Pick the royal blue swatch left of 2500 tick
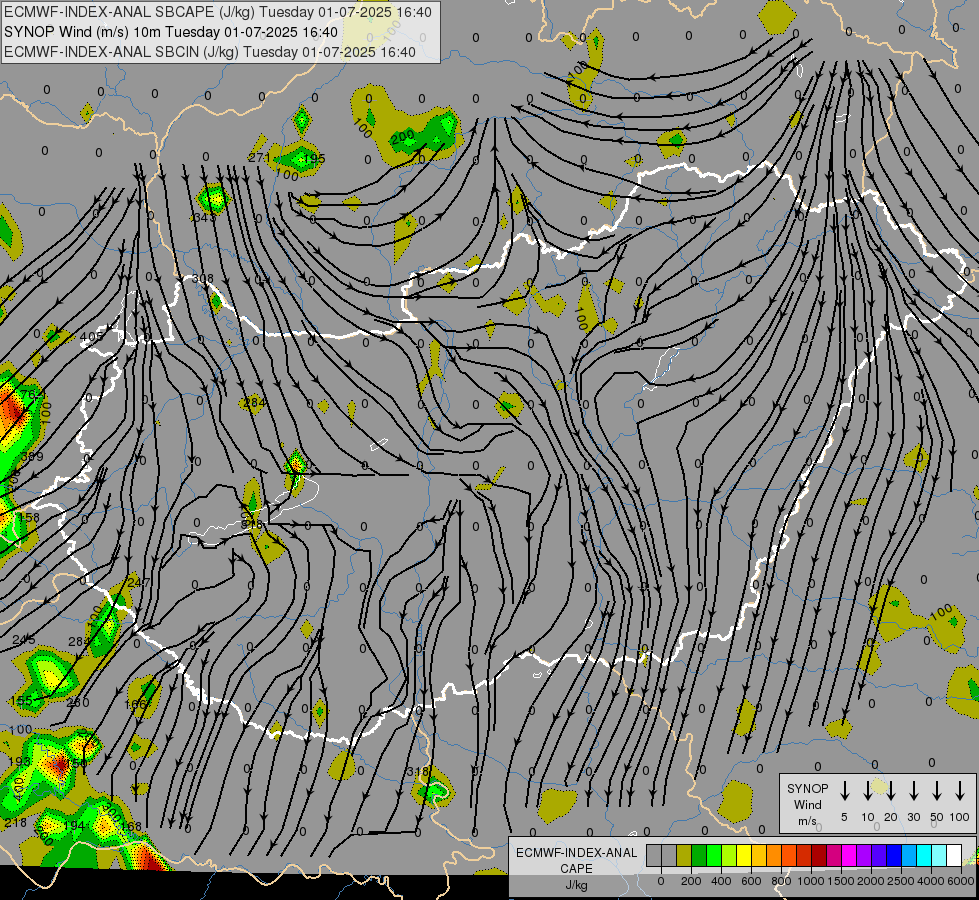Viewport: 979px width, 900px height. (x=894, y=855)
